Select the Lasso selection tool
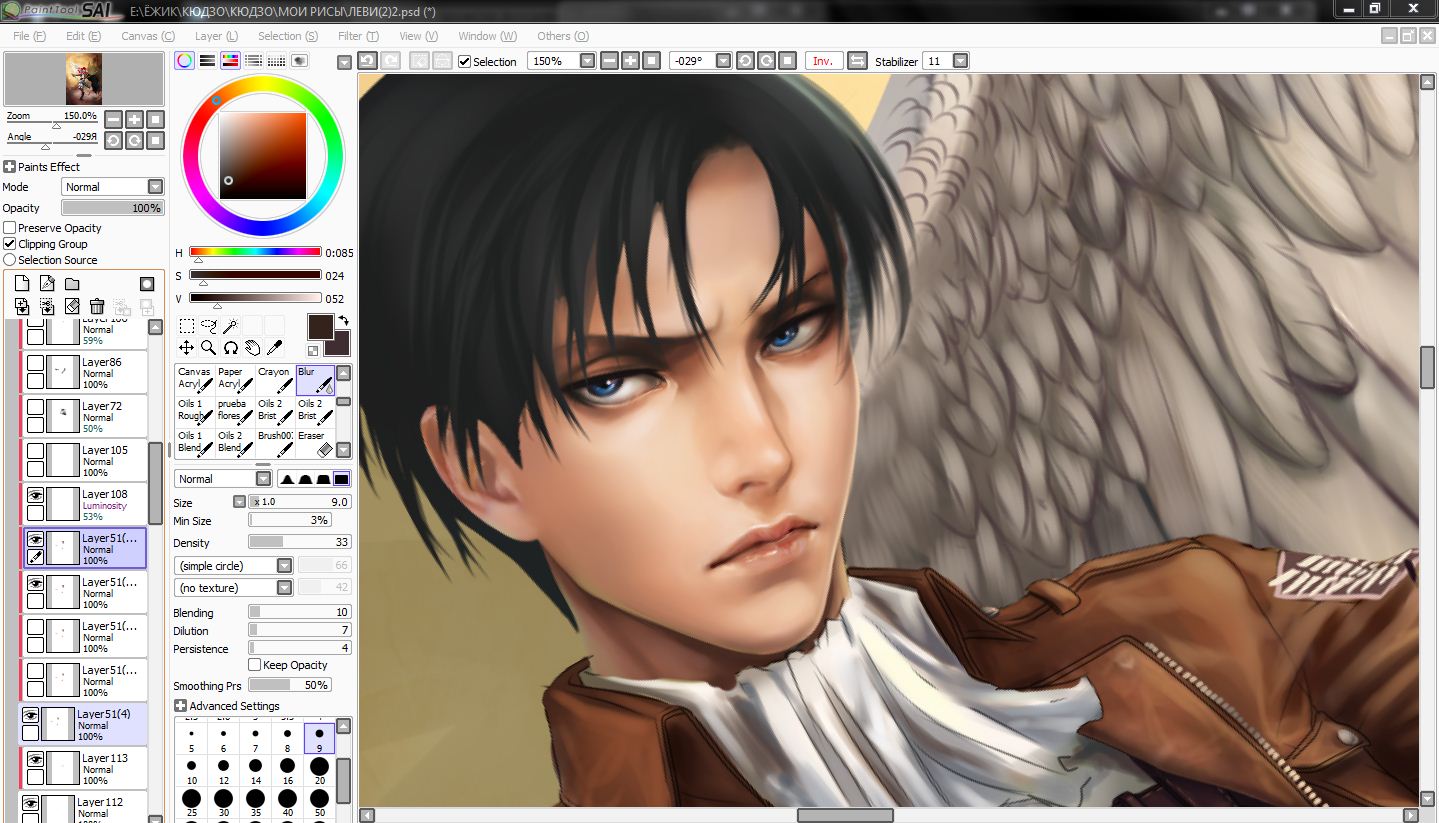The image size is (1439, 823). pyautogui.click(x=208, y=326)
